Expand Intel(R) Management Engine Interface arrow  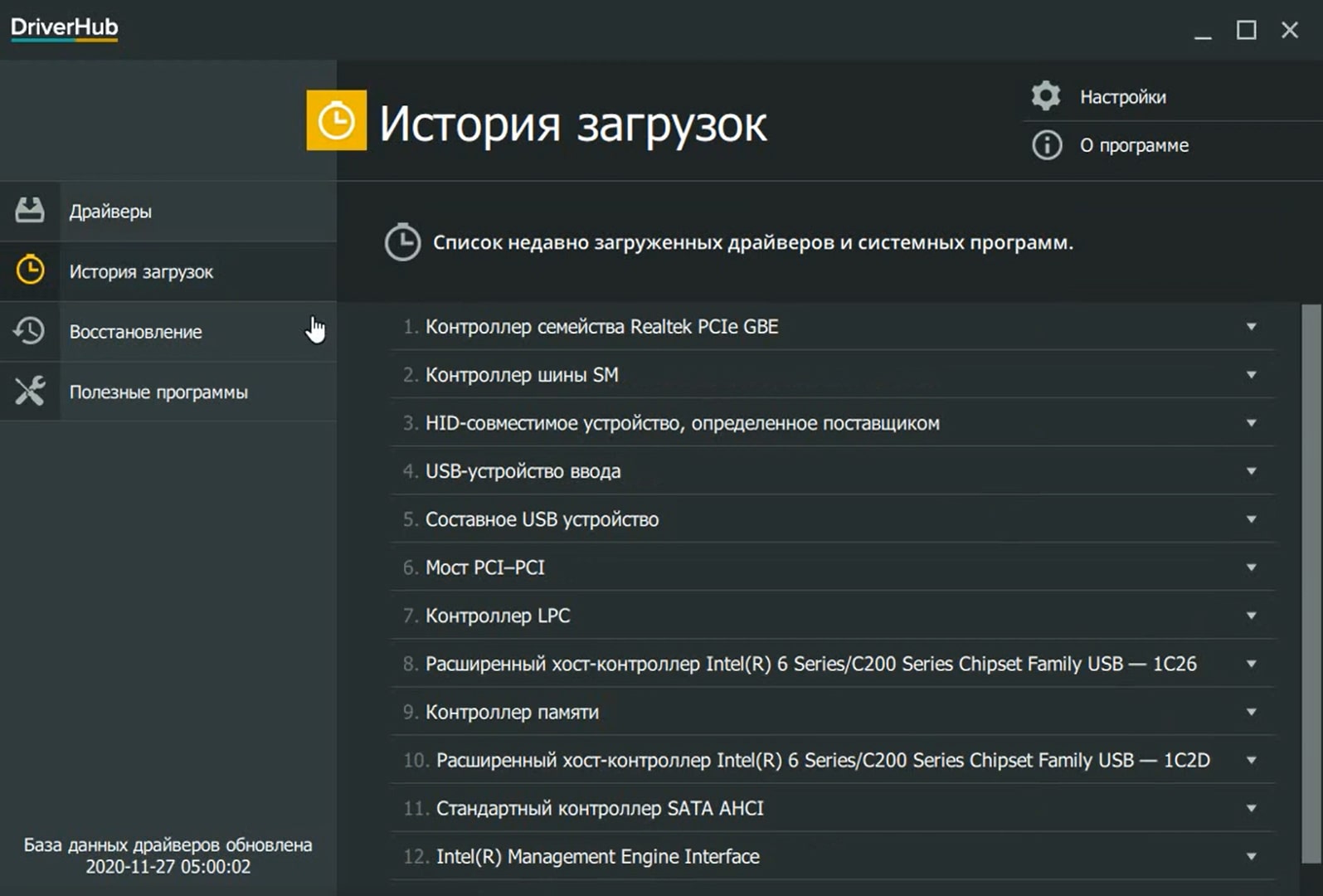tap(1251, 856)
